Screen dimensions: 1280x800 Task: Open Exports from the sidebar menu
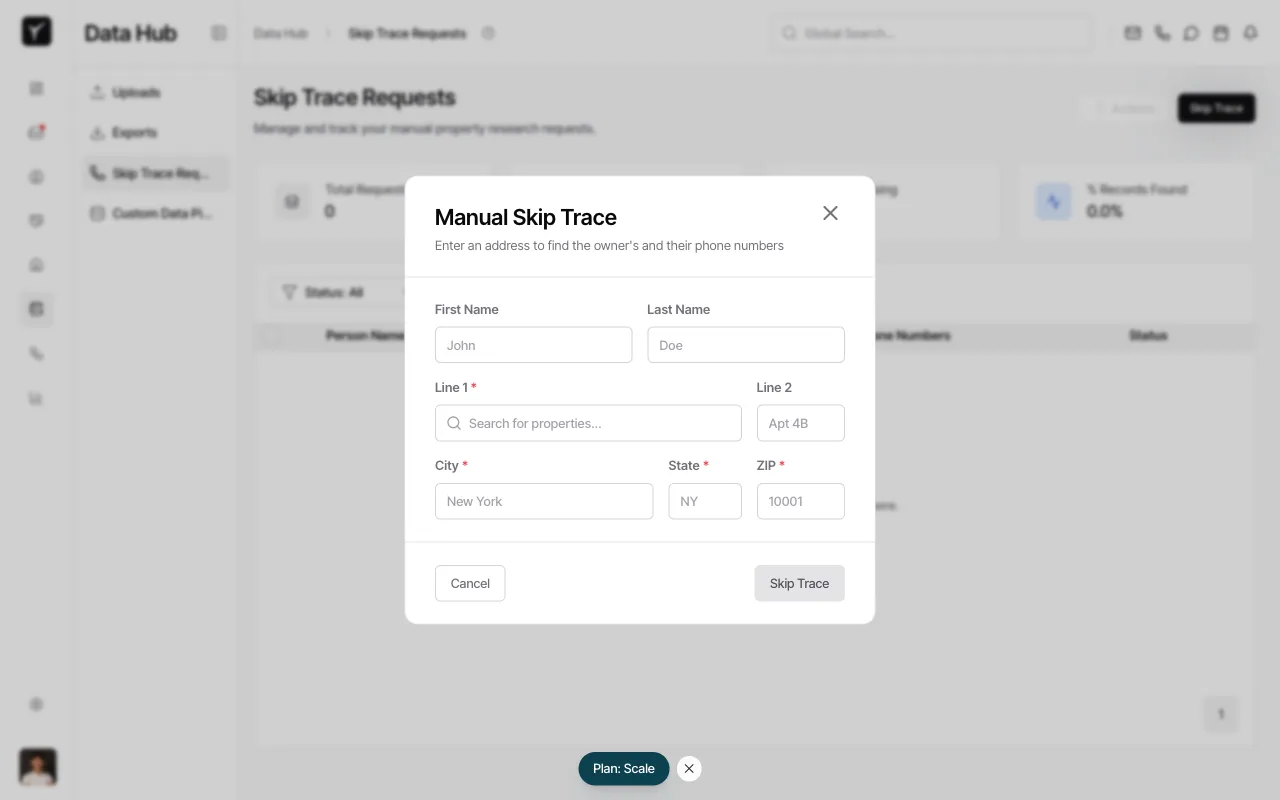pos(134,133)
